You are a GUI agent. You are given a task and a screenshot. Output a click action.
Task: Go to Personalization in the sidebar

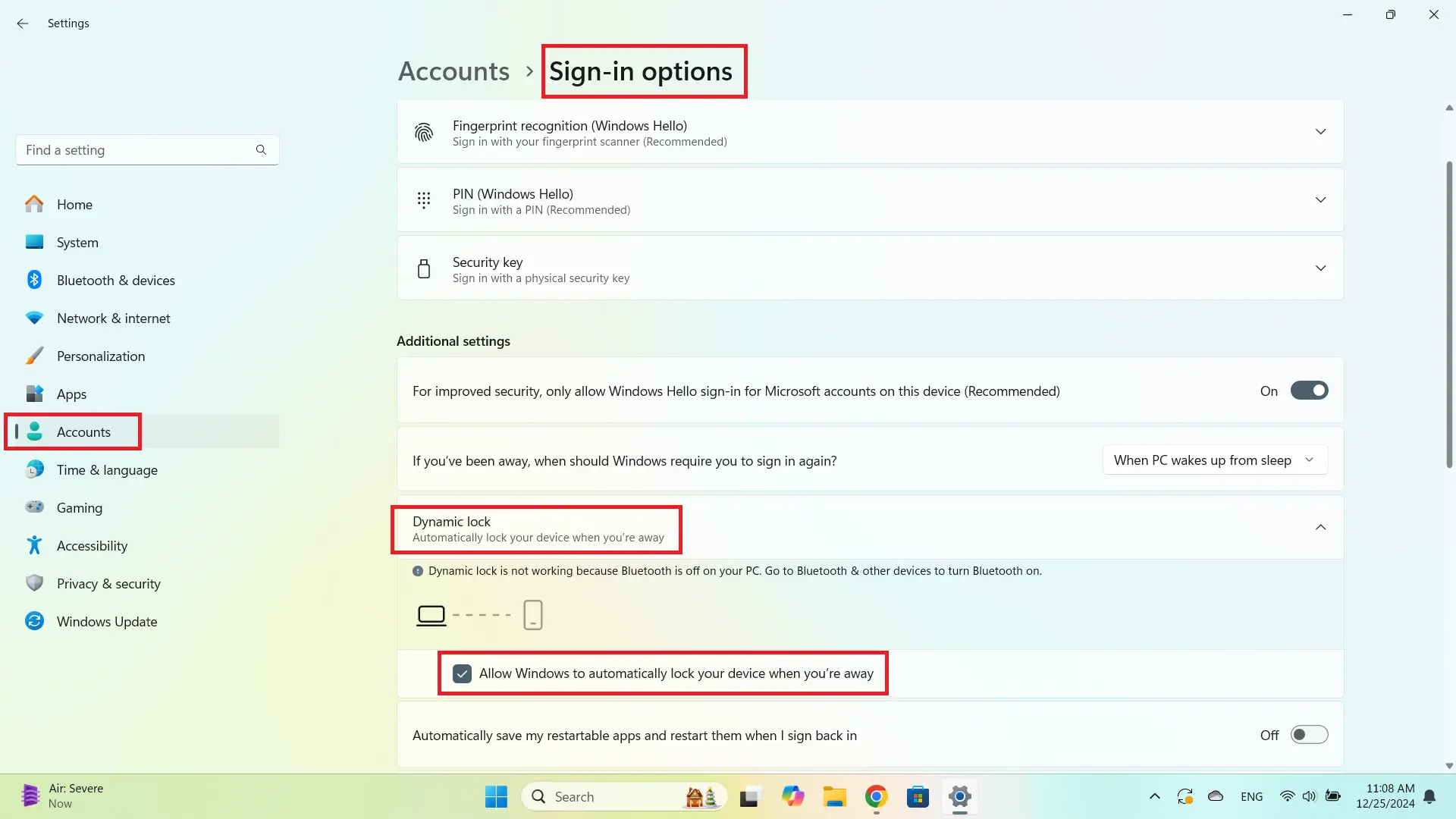coord(100,356)
